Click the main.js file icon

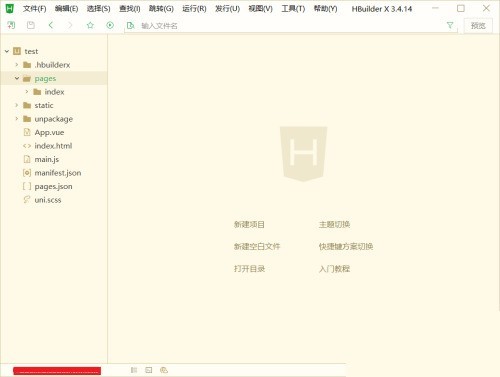[x=27, y=159]
